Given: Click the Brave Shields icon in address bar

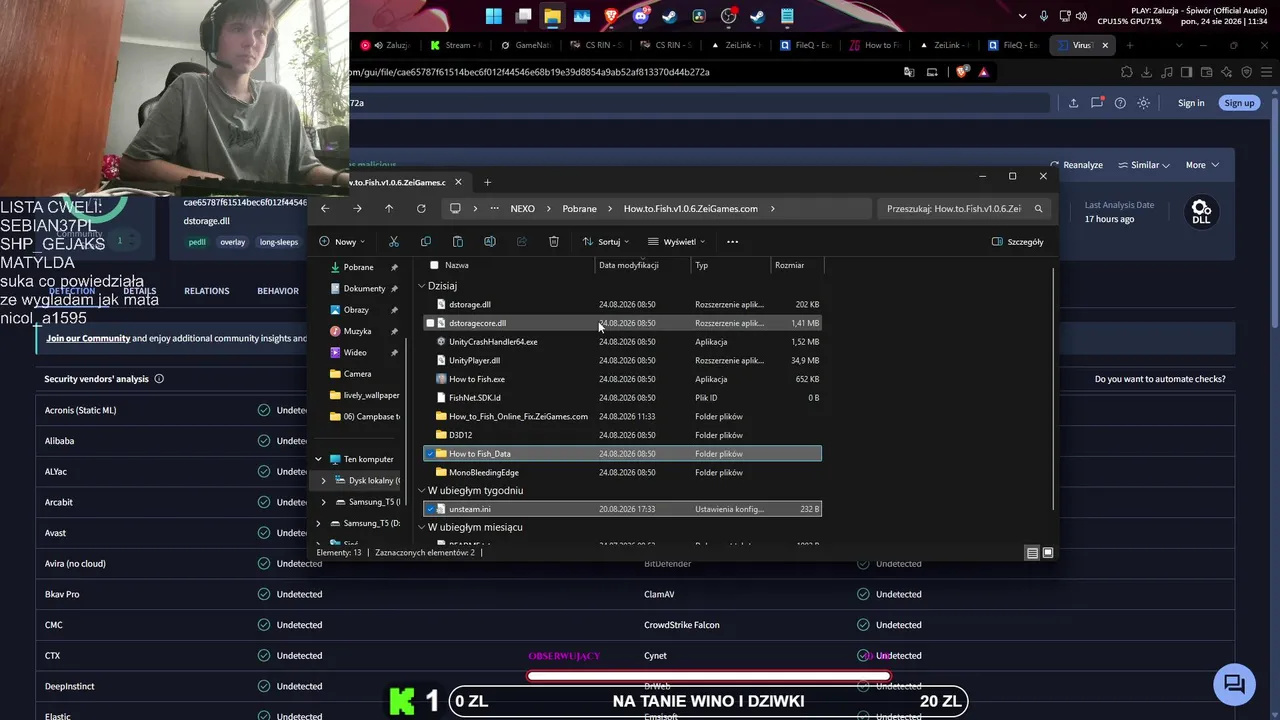Looking at the screenshot, I should click(x=962, y=72).
